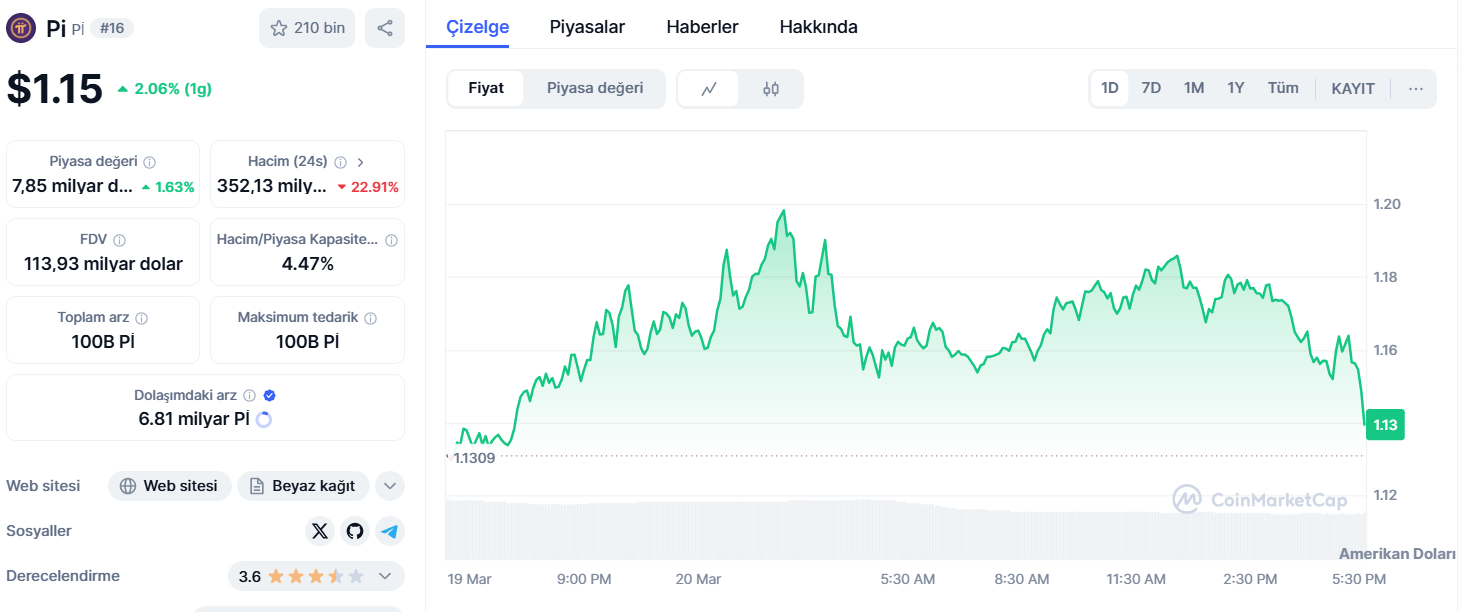The image size is (1463, 612).
Task: Show info icon for Toplam arz
Action: click(x=142, y=318)
